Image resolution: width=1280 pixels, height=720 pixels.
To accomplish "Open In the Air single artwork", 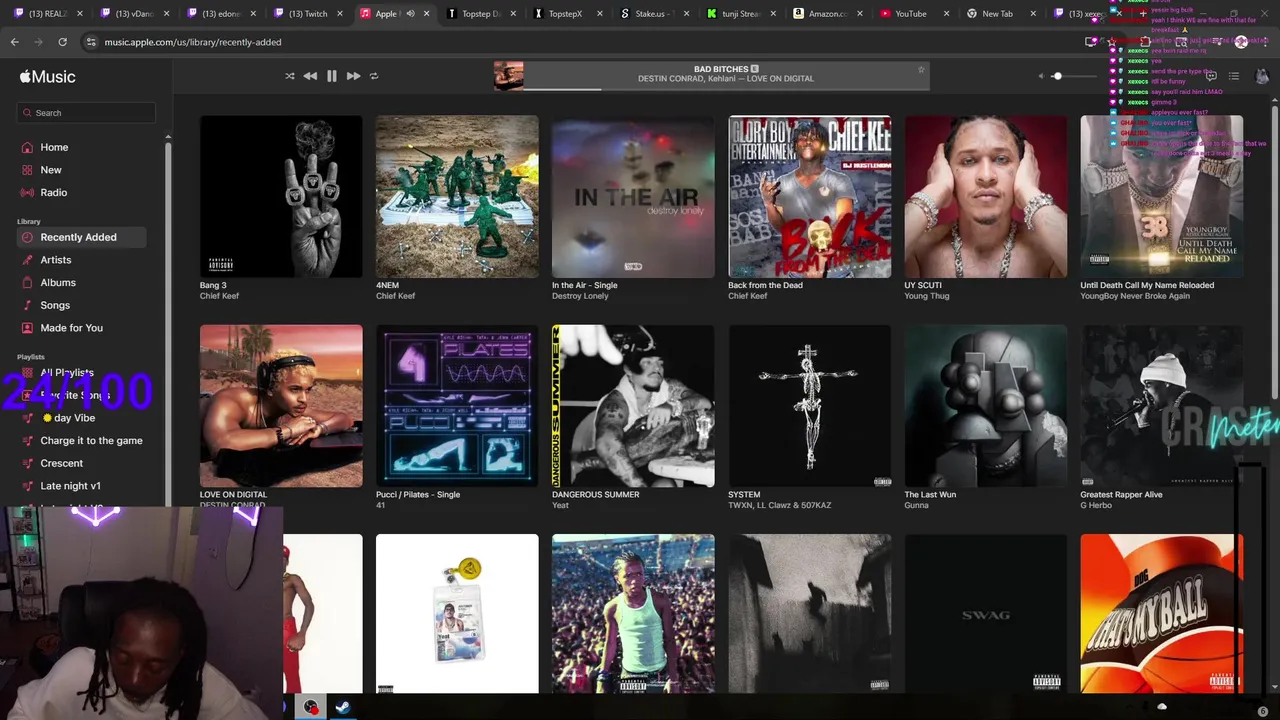I will [x=633, y=197].
